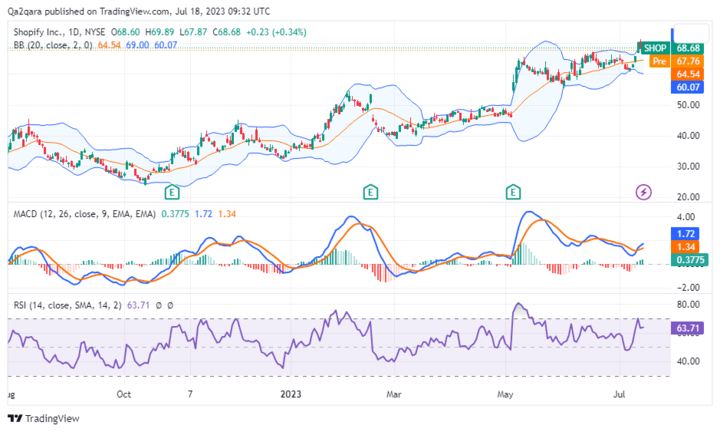Click the O68.60 open value
Viewport: 720px width, 432px height.
point(125,32)
